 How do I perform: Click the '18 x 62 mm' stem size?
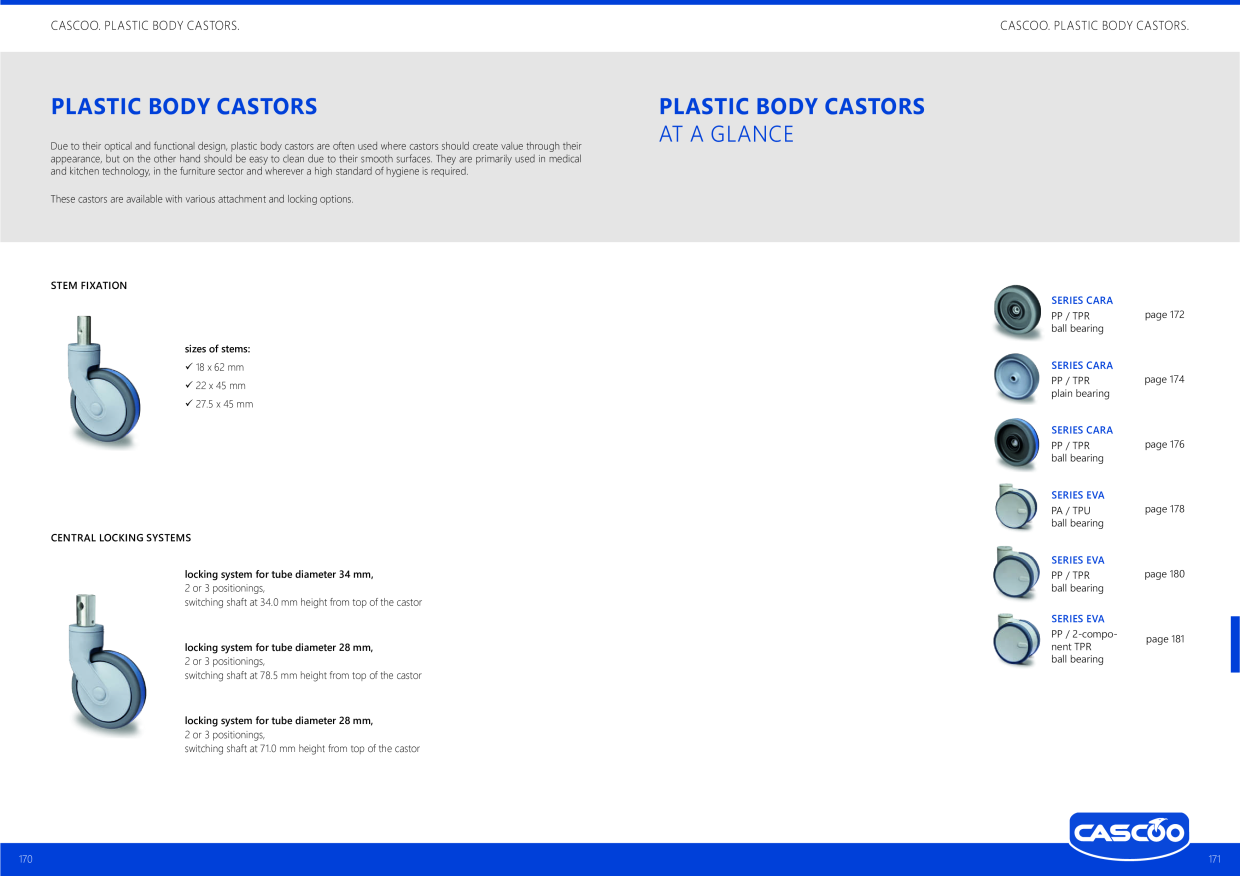click(x=220, y=368)
